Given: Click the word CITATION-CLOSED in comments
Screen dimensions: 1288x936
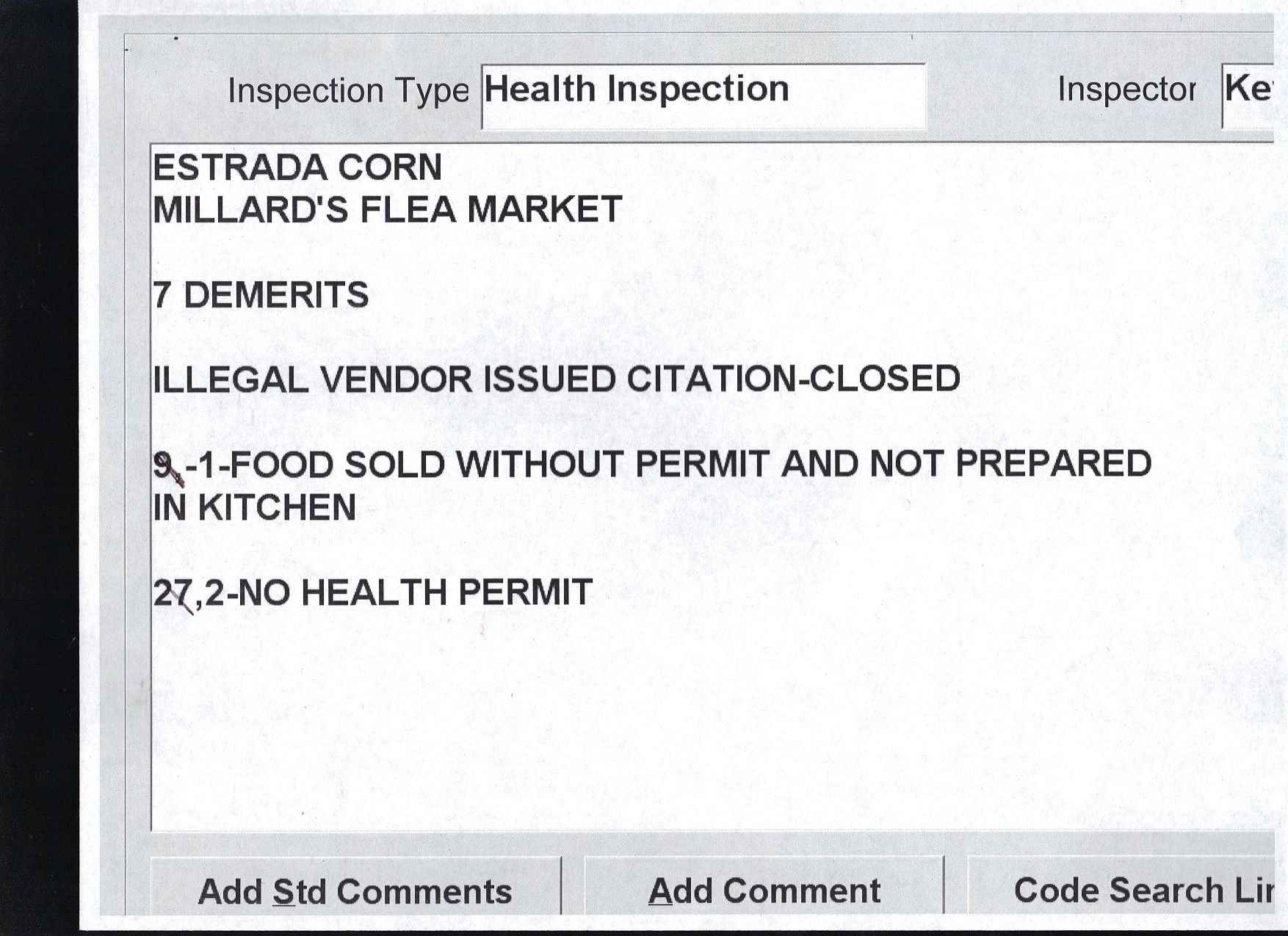Looking at the screenshot, I should [x=793, y=379].
